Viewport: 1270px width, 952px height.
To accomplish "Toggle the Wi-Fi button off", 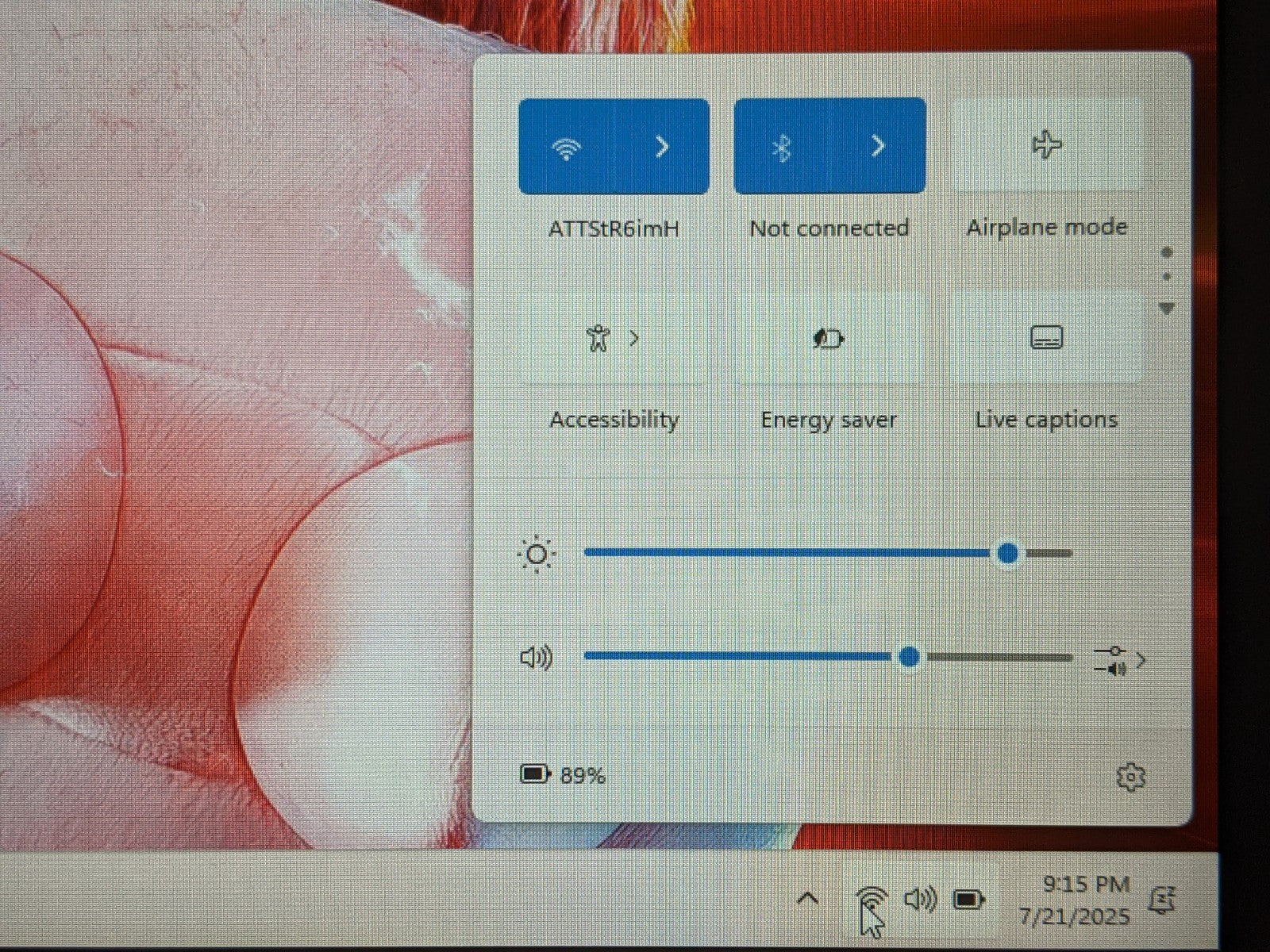I will point(567,148).
